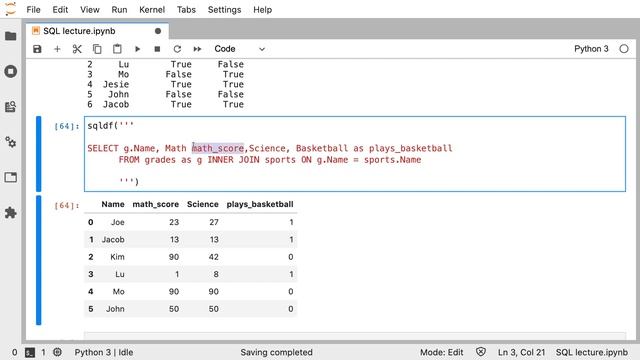This screenshot has height=360, width=640.
Task: Click the kernel status circle indicator
Action: (x=624, y=49)
